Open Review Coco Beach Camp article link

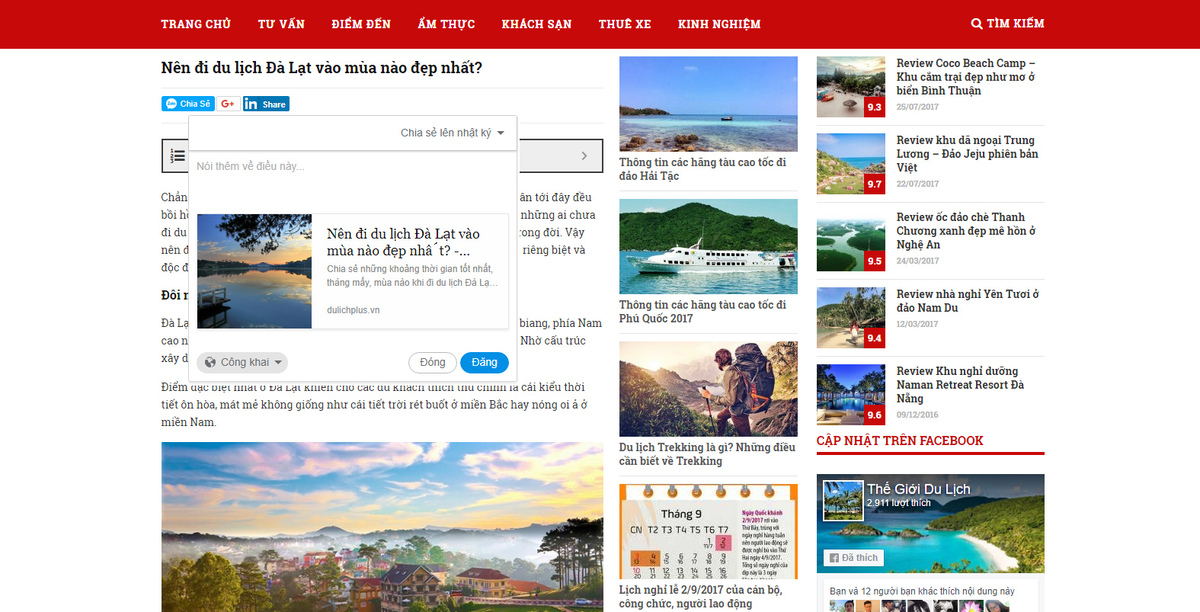click(966, 77)
